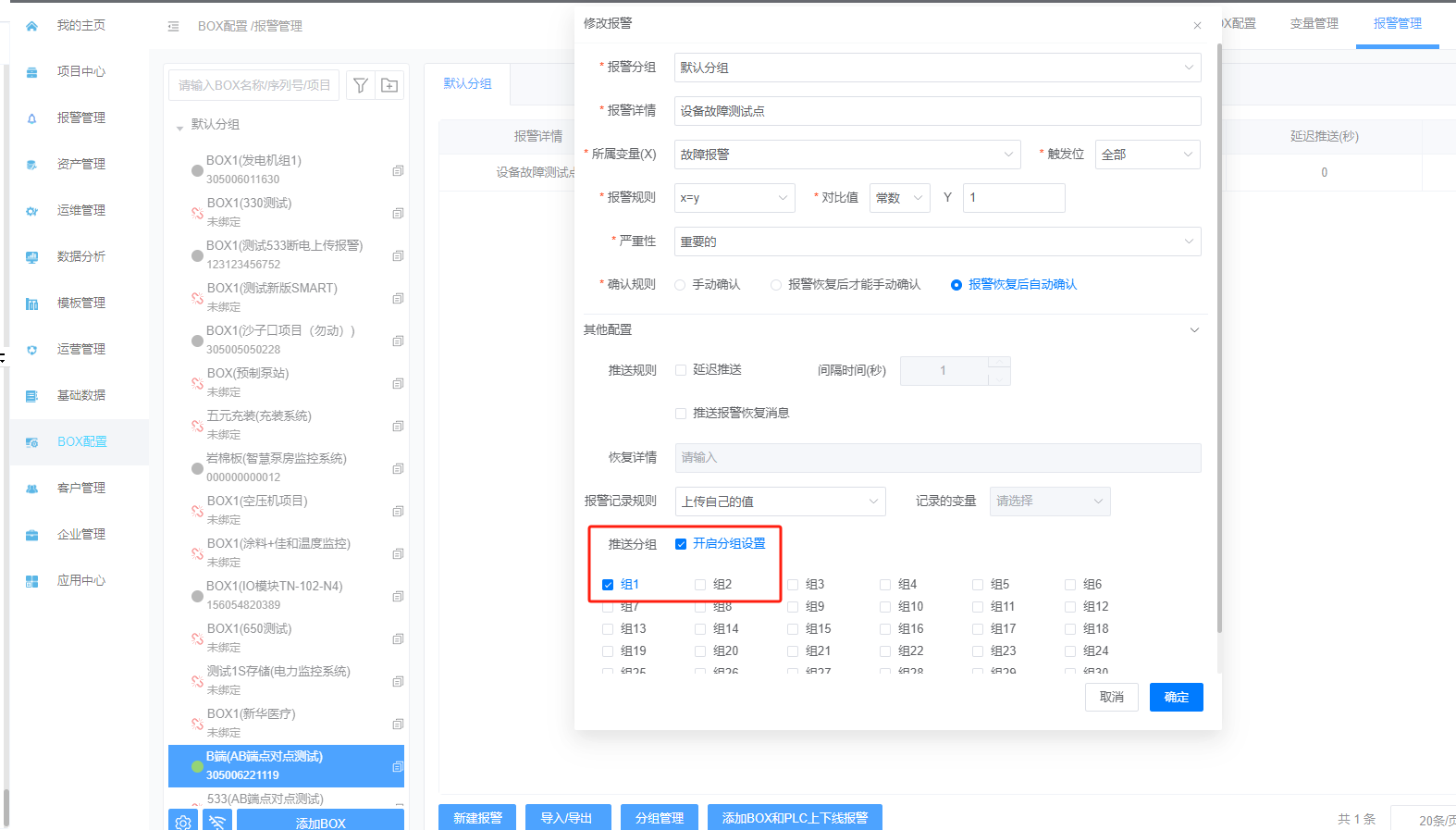The height and width of the screenshot is (830, 1456).
Task: Click the Y comparison value input
Action: point(1014,198)
